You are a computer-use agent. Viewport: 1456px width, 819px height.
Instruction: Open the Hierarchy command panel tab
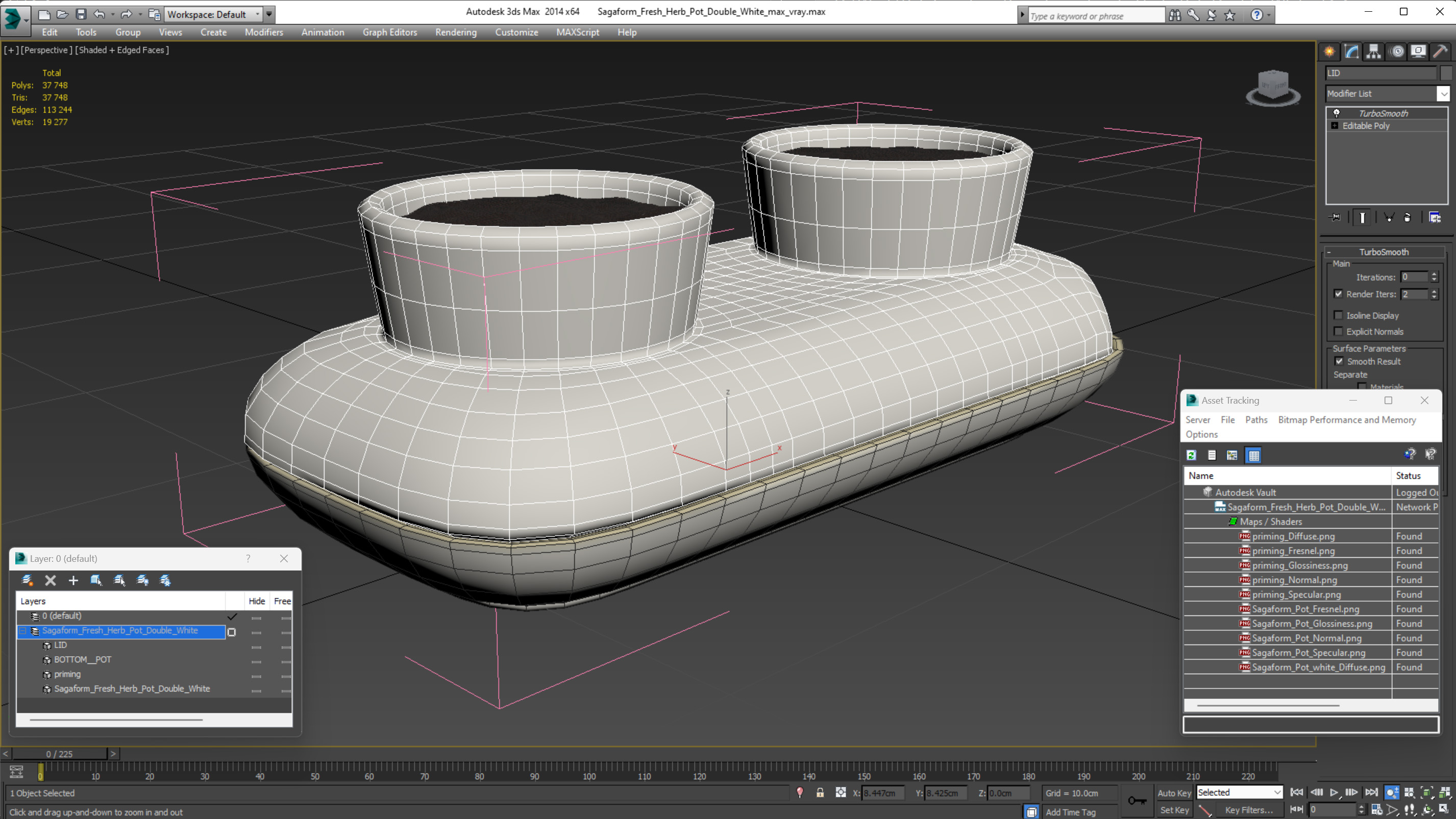(1373, 52)
